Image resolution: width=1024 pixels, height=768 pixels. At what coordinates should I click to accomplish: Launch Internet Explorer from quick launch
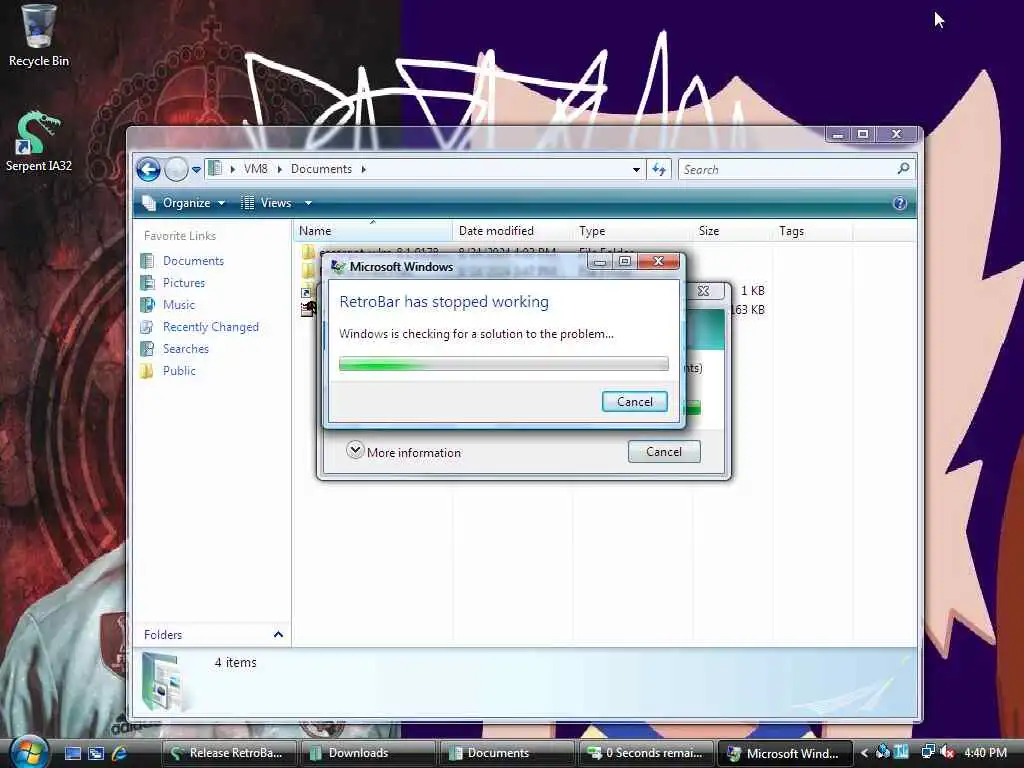pos(120,754)
